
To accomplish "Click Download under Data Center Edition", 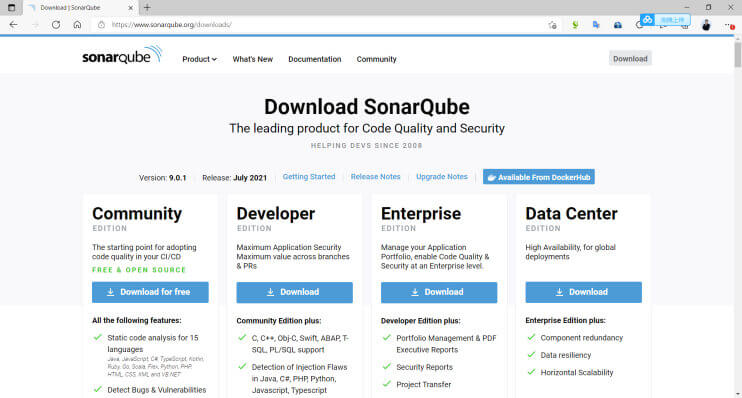I will pos(583,292).
